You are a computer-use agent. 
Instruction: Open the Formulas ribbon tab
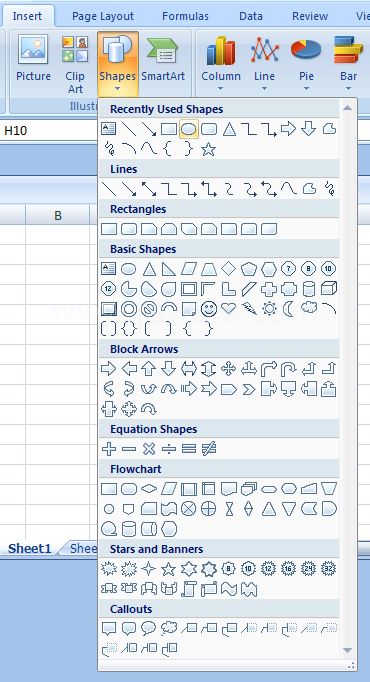click(185, 16)
